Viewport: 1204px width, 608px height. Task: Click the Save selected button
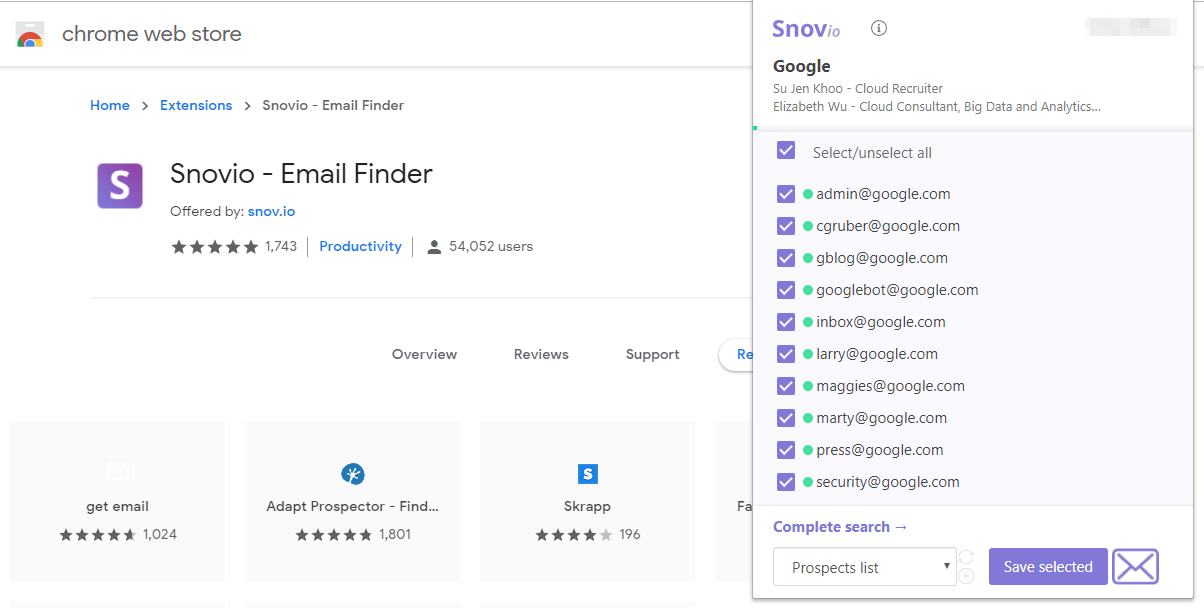1048,567
